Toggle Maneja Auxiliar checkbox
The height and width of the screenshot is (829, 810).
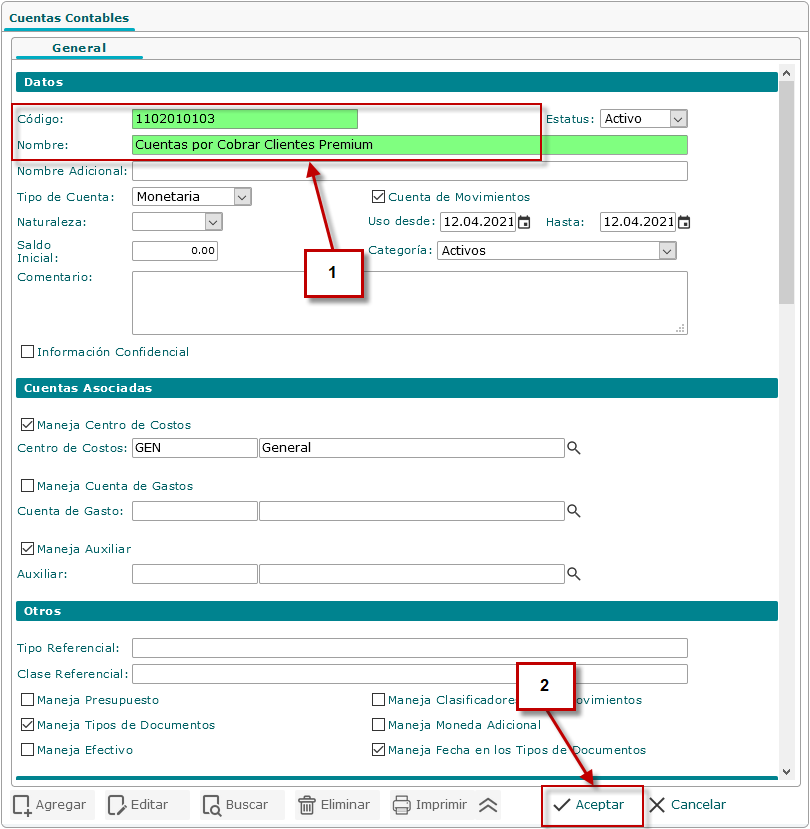pos(27,548)
